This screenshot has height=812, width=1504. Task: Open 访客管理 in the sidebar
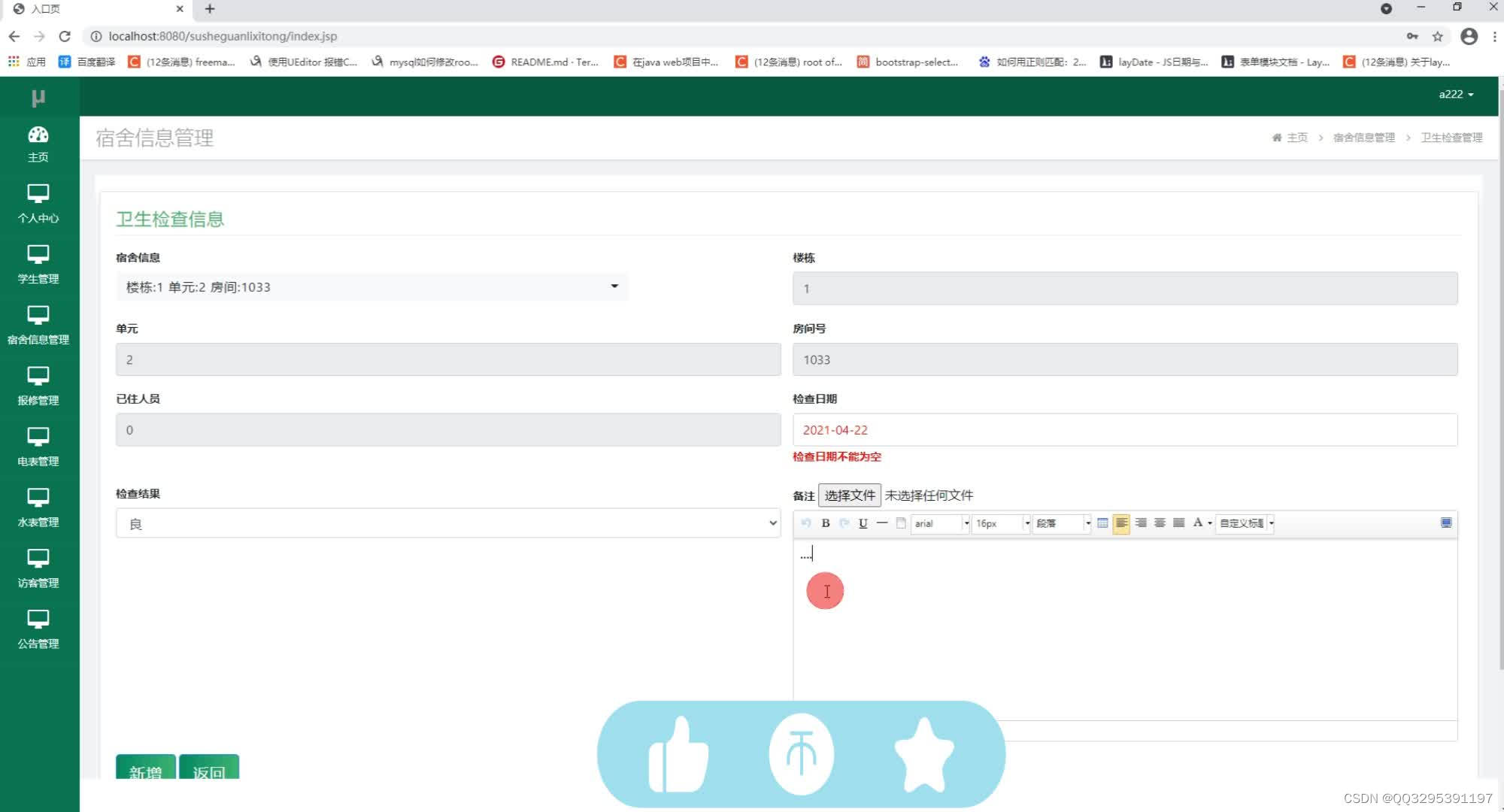pyautogui.click(x=38, y=569)
